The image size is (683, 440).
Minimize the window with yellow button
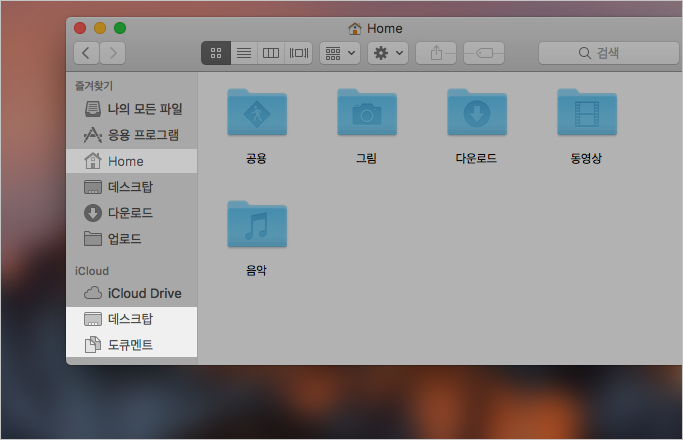100,28
